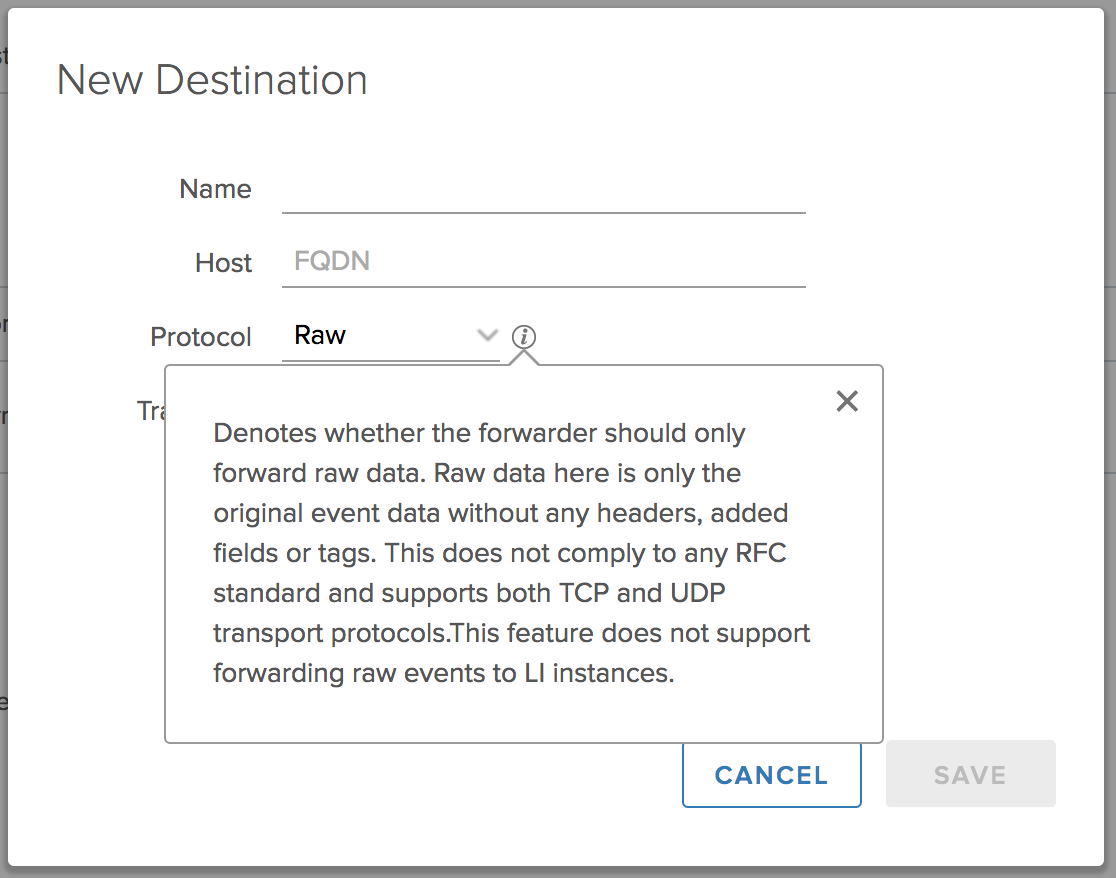
Task: Click the Name field label
Action: 215,189
